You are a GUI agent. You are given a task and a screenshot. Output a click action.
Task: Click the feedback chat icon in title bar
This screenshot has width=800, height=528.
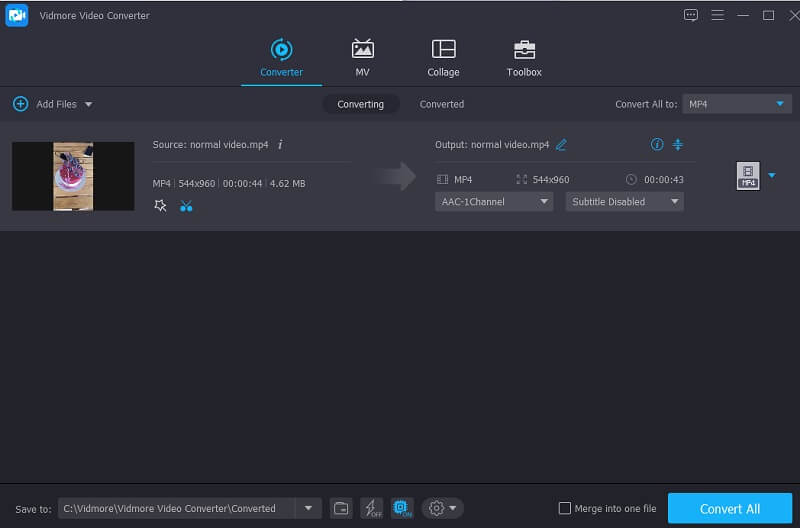pos(690,15)
